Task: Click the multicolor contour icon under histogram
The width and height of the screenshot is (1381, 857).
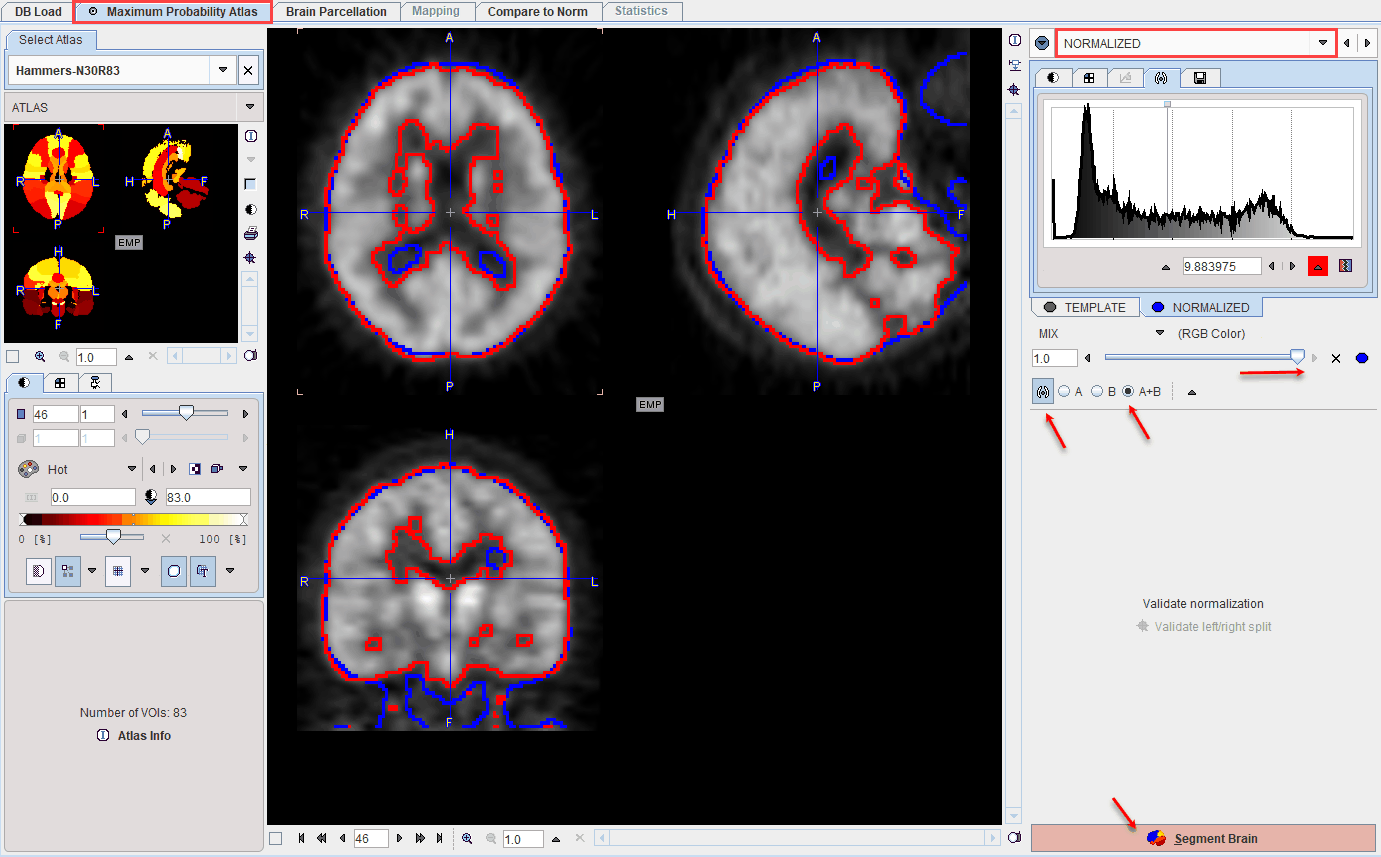Action: pyautogui.click(x=1345, y=266)
